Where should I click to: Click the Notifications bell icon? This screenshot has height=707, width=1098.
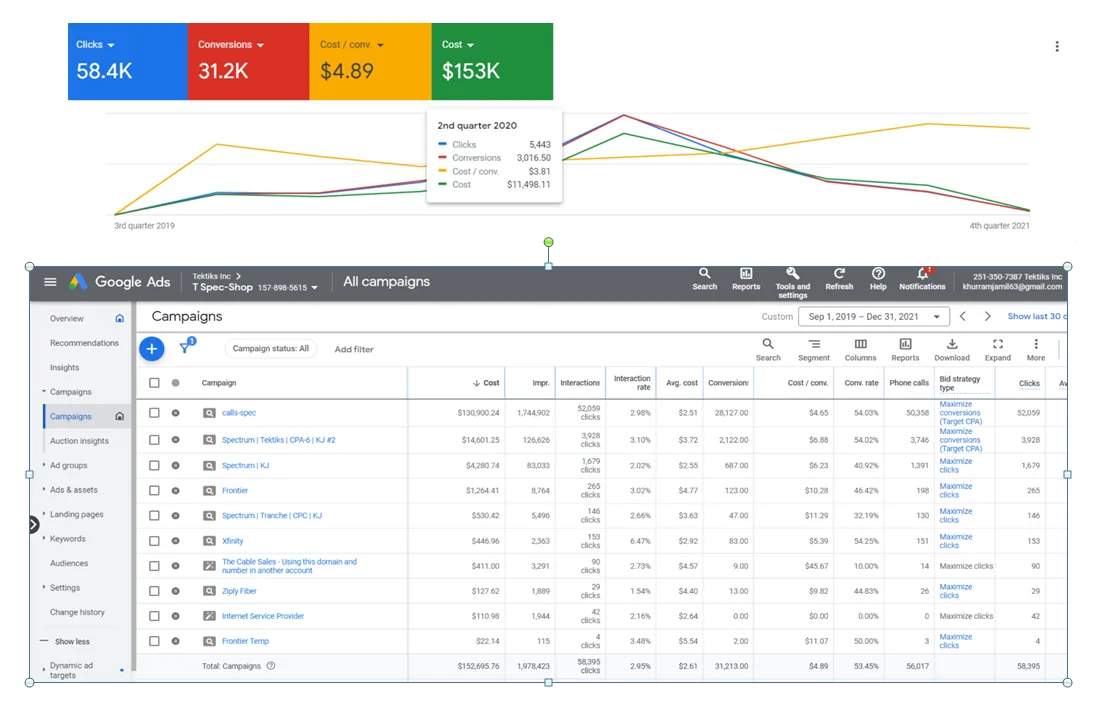(921, 274)
